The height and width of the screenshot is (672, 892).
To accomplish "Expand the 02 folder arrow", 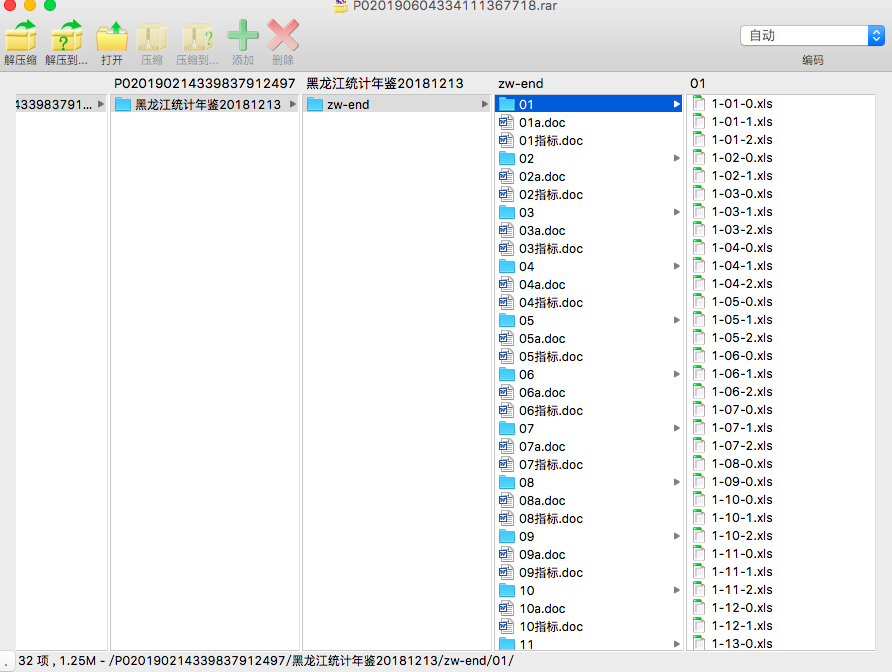I will (x=676, y=158).
